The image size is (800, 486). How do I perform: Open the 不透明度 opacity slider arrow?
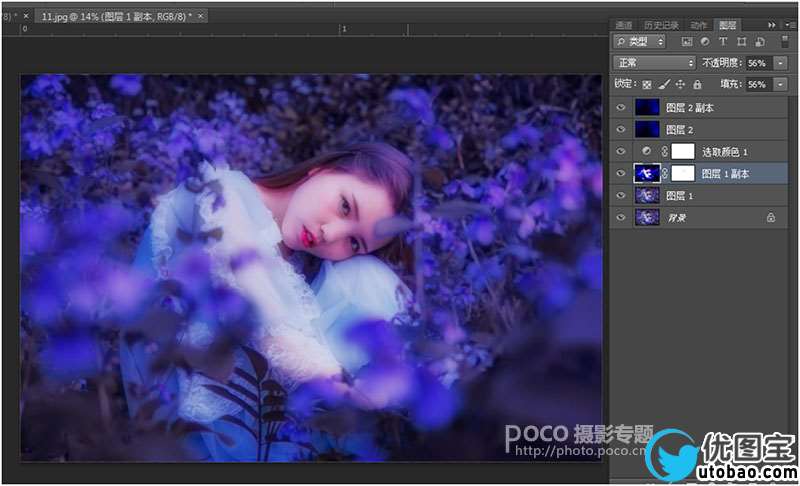781,63
